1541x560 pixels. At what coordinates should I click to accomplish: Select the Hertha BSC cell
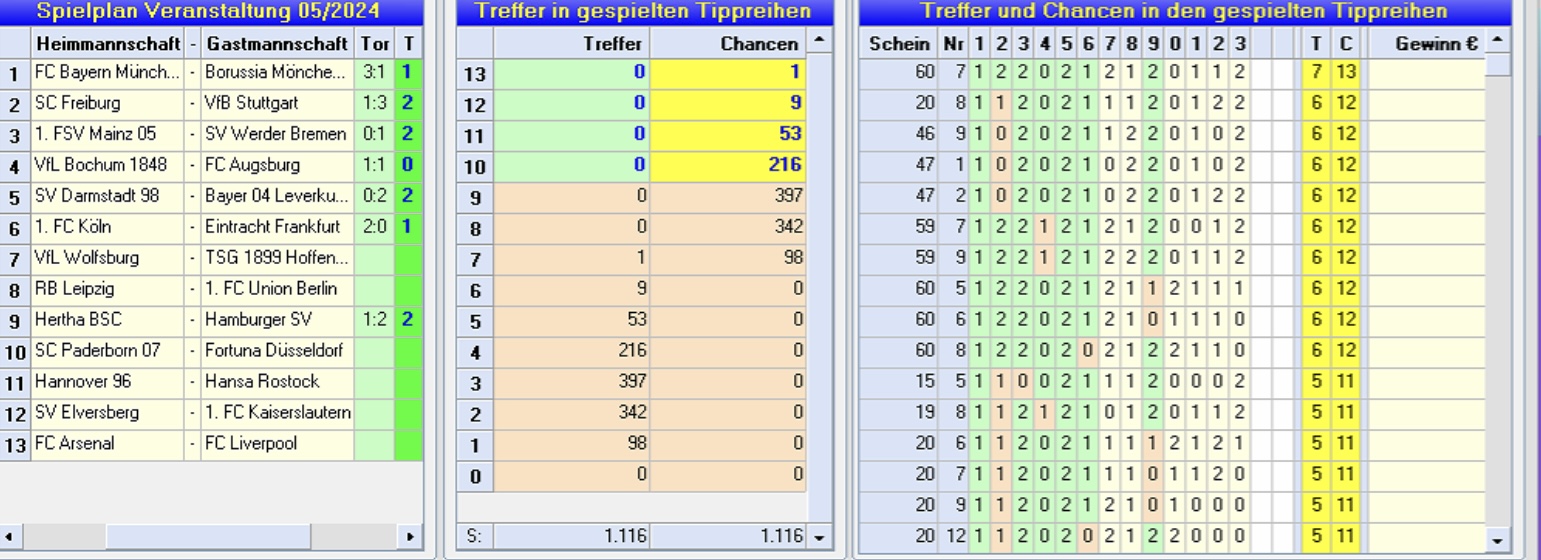[108, 321]
